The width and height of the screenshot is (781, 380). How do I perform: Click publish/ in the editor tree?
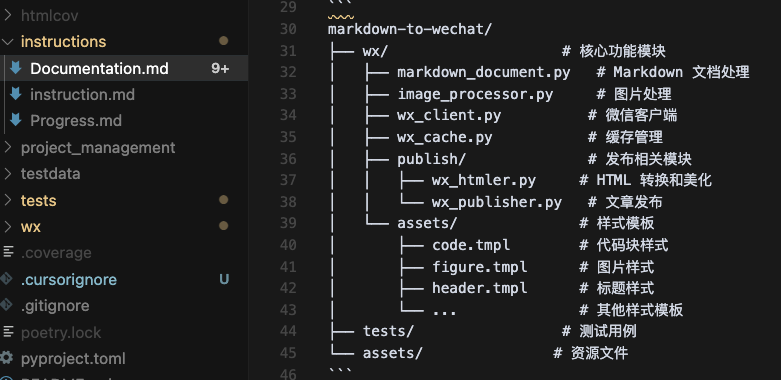coord(431,159)
